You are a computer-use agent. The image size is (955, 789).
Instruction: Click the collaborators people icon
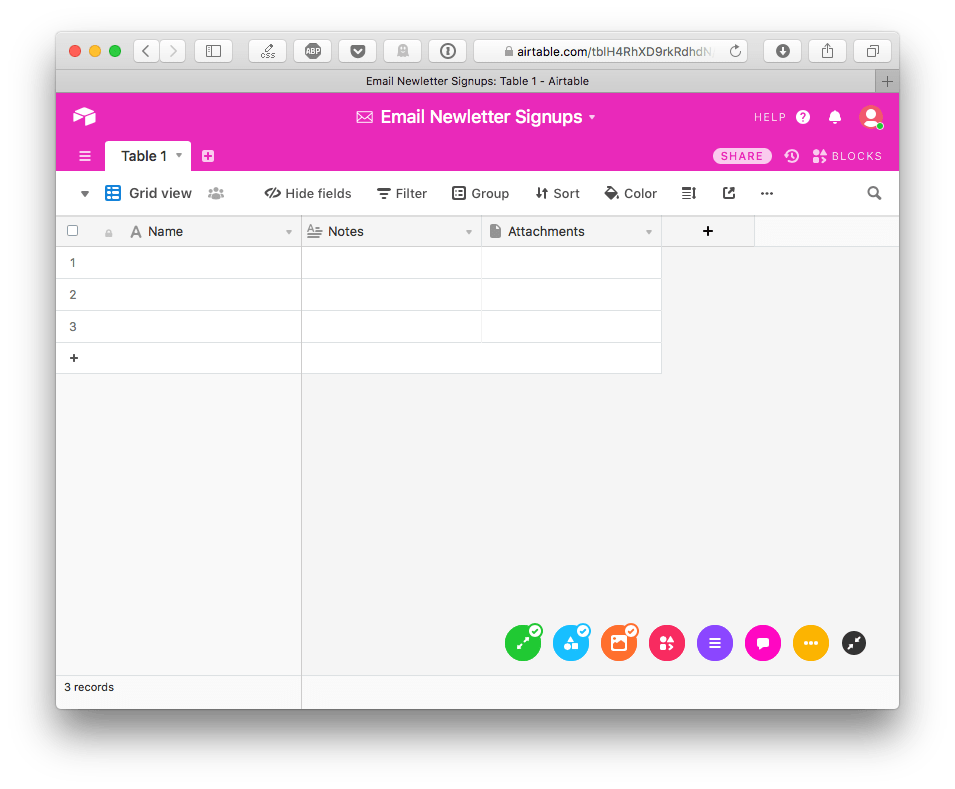click(x=216, y=193)
